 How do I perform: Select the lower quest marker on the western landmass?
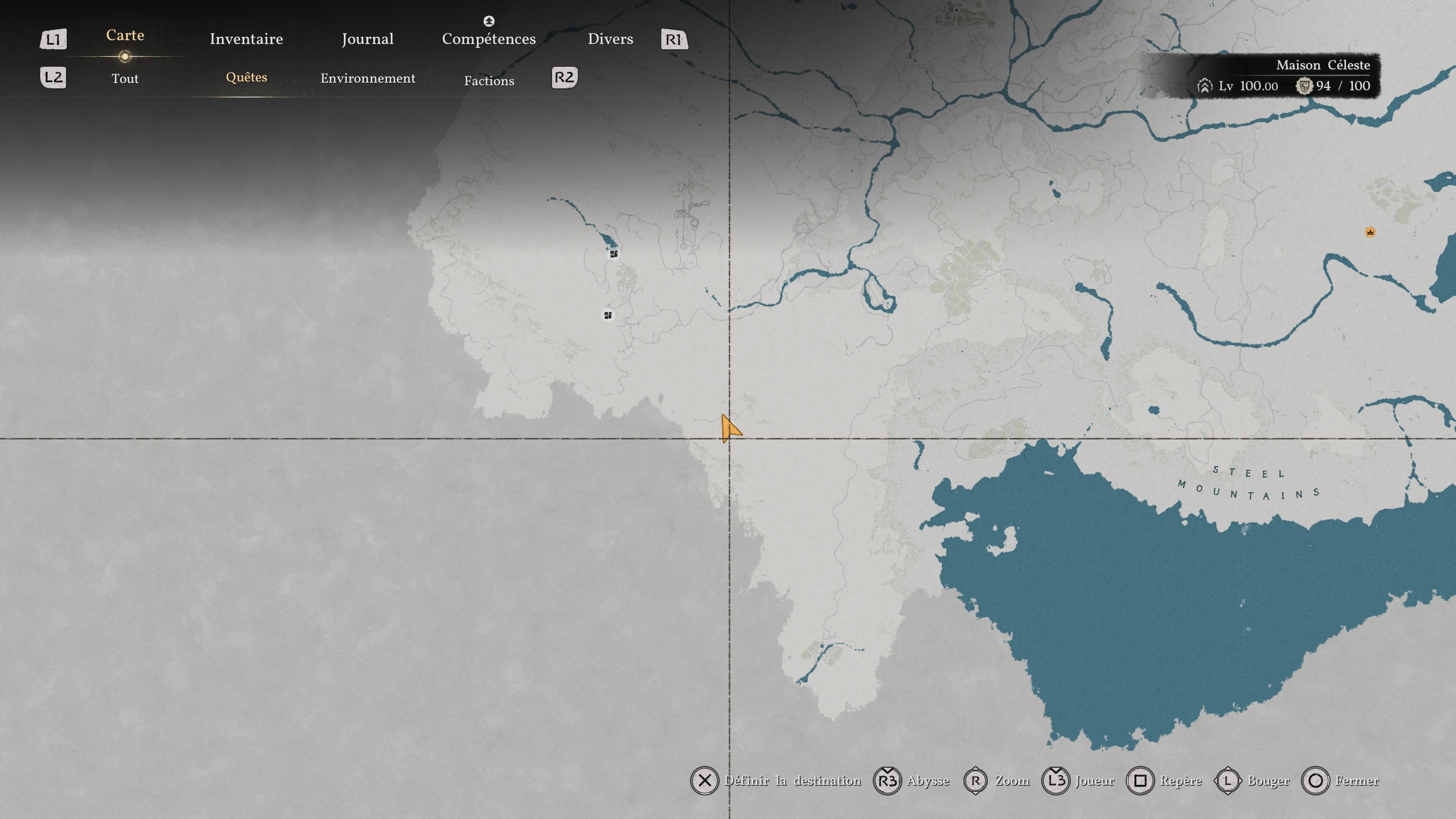tap(608, 315)
